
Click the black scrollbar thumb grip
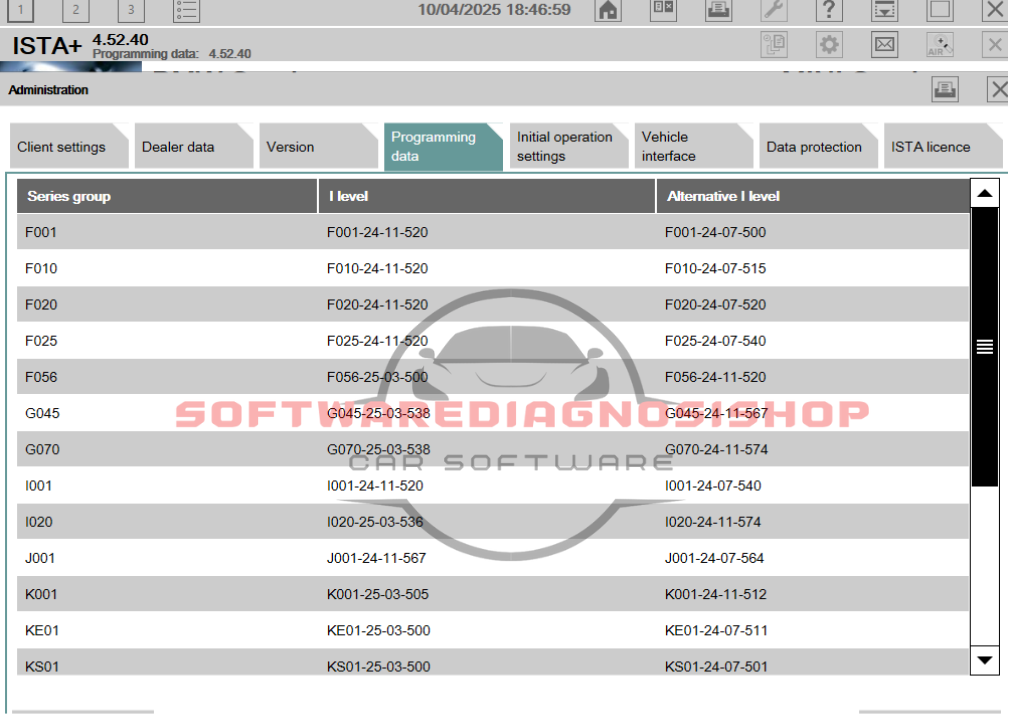pos(985,347)
